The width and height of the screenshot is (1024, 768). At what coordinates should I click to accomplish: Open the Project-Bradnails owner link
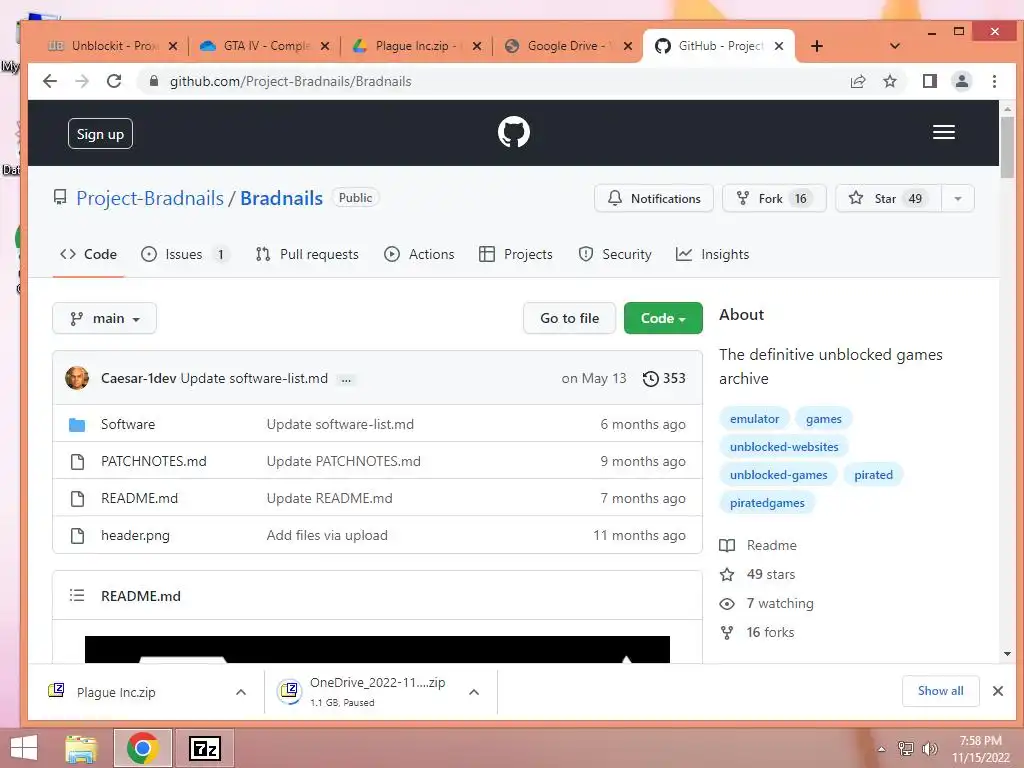pos(150,198)
